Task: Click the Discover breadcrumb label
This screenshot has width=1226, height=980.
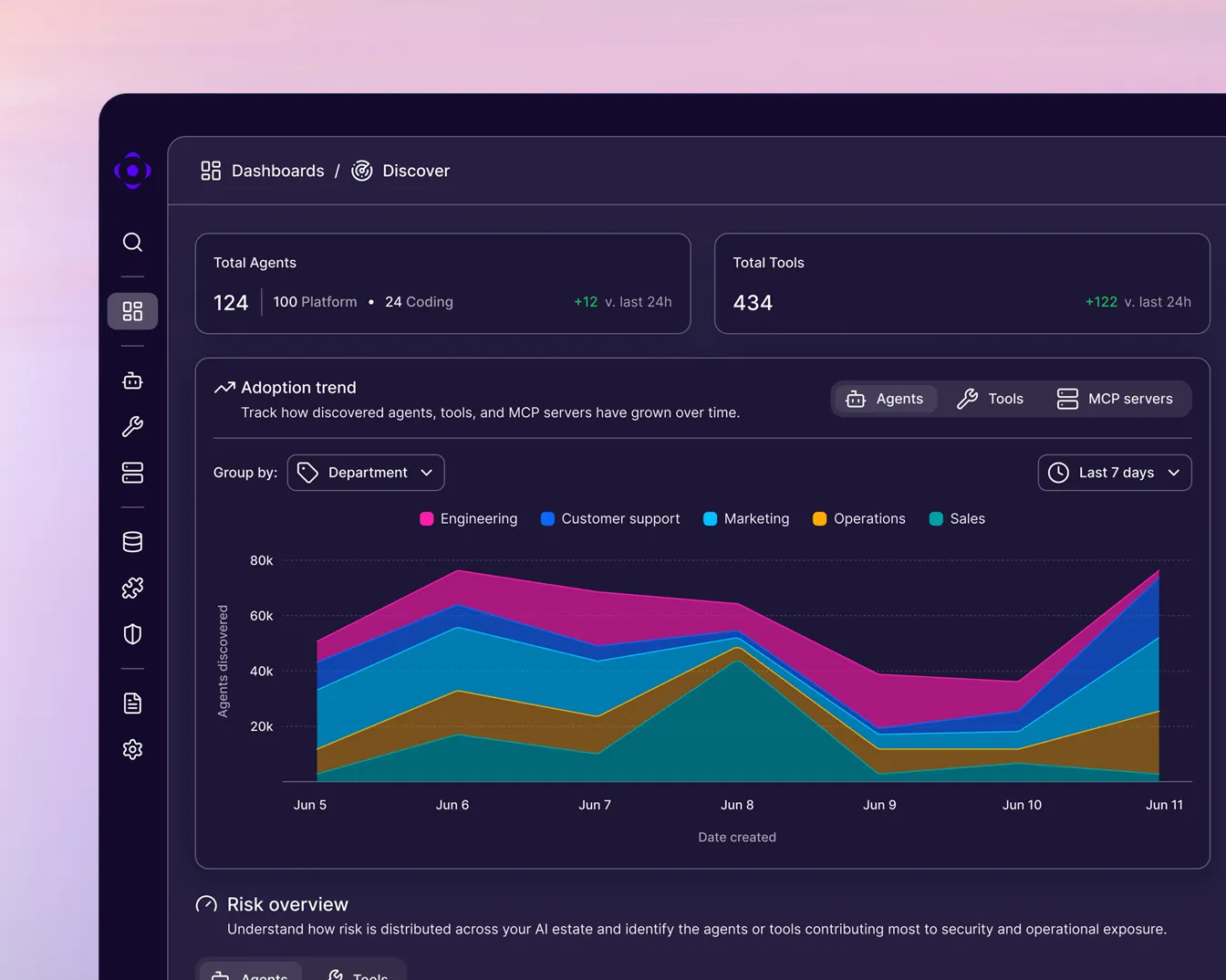Action: click(x=416, y=171)
